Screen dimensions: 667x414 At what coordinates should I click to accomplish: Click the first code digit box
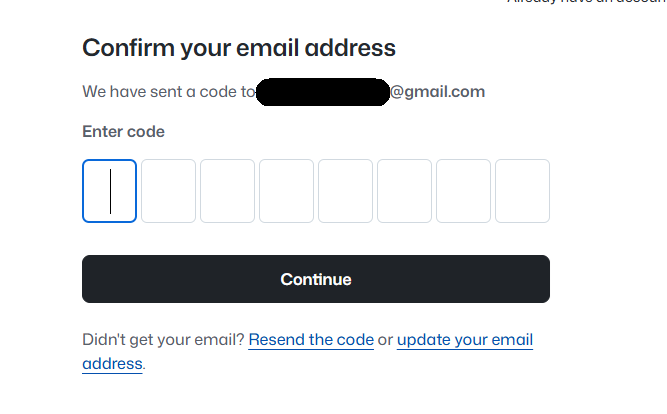click(109, 191)
